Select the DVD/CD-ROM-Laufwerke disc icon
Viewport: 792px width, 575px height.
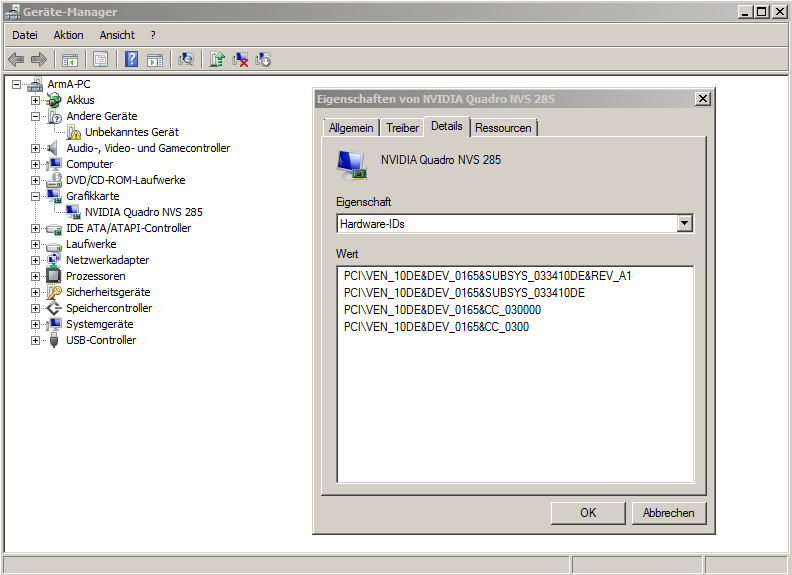pos(54,180)
